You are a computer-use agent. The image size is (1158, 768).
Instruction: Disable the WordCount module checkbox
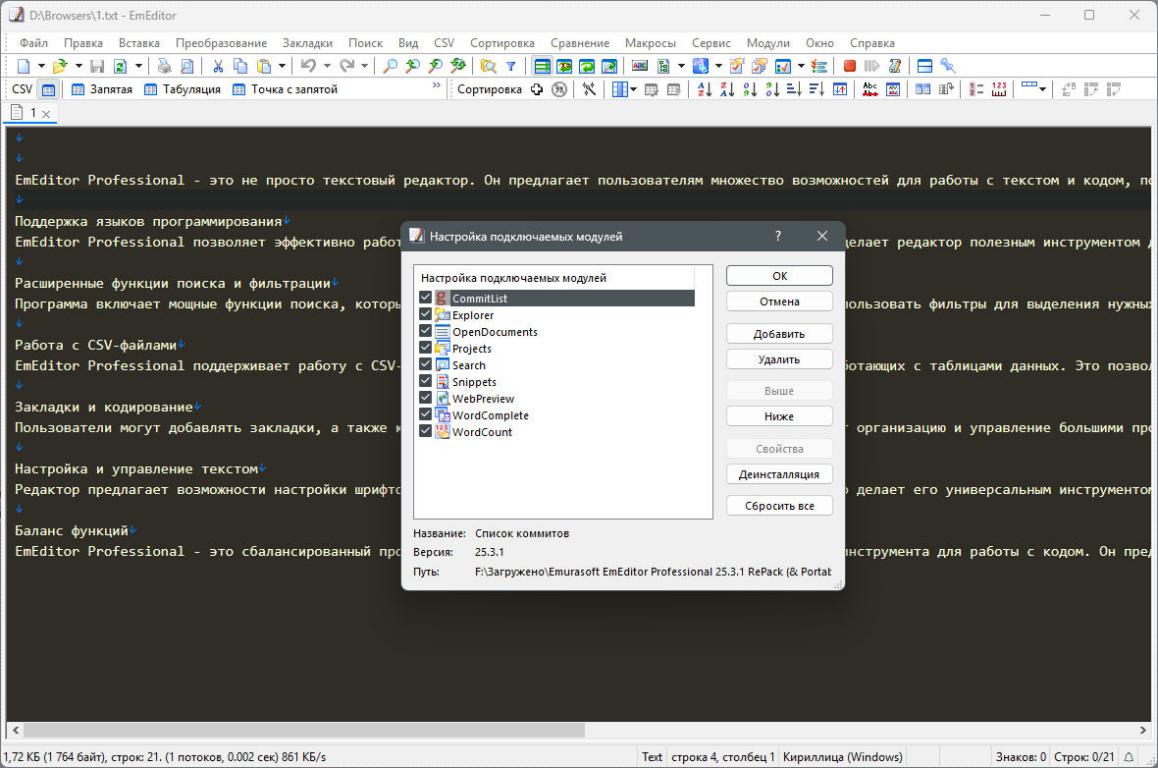pos(426,432)
